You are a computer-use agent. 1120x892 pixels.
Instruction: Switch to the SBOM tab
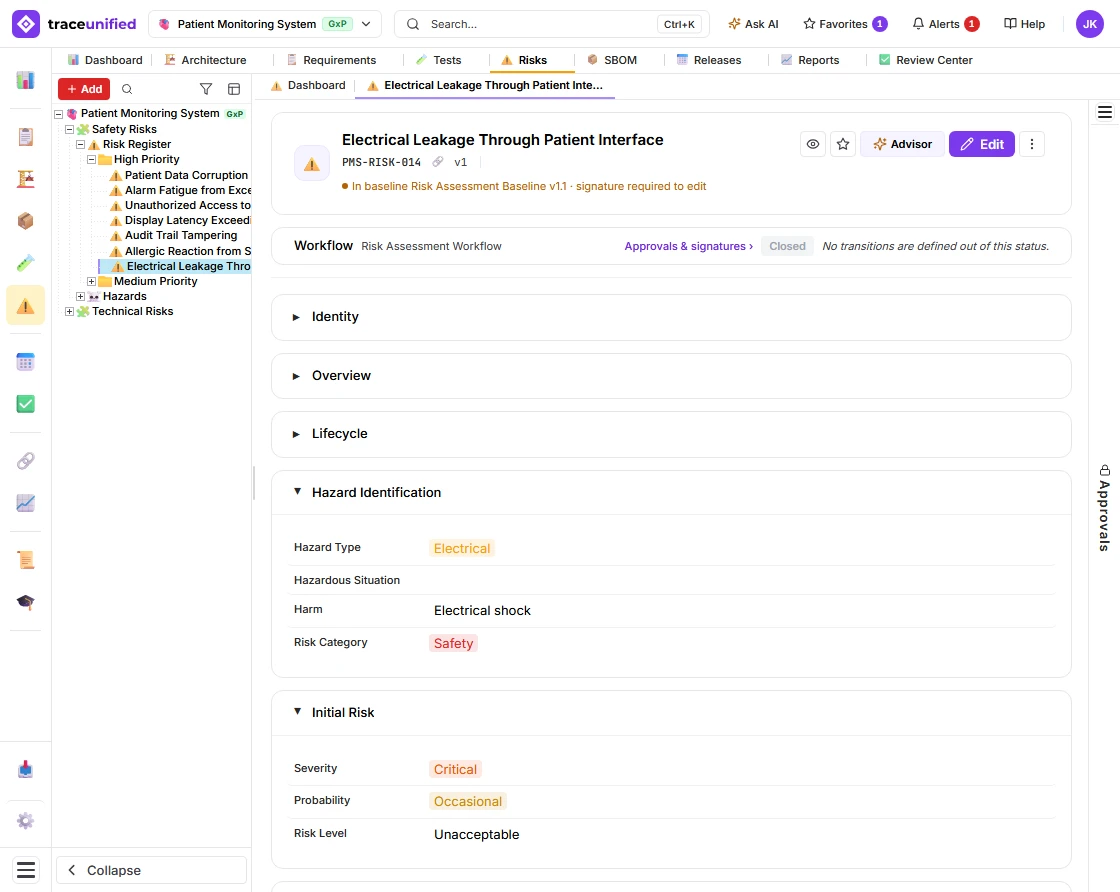(x=611, y=60)
